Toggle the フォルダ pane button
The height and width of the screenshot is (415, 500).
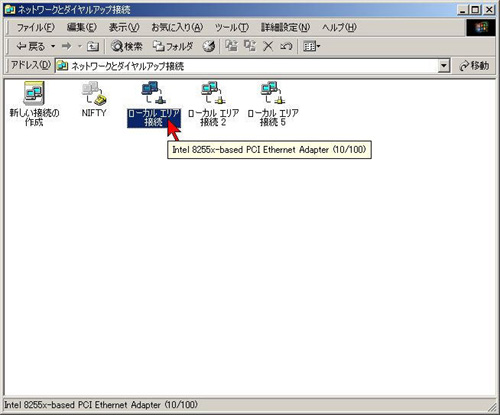[173, 46]
